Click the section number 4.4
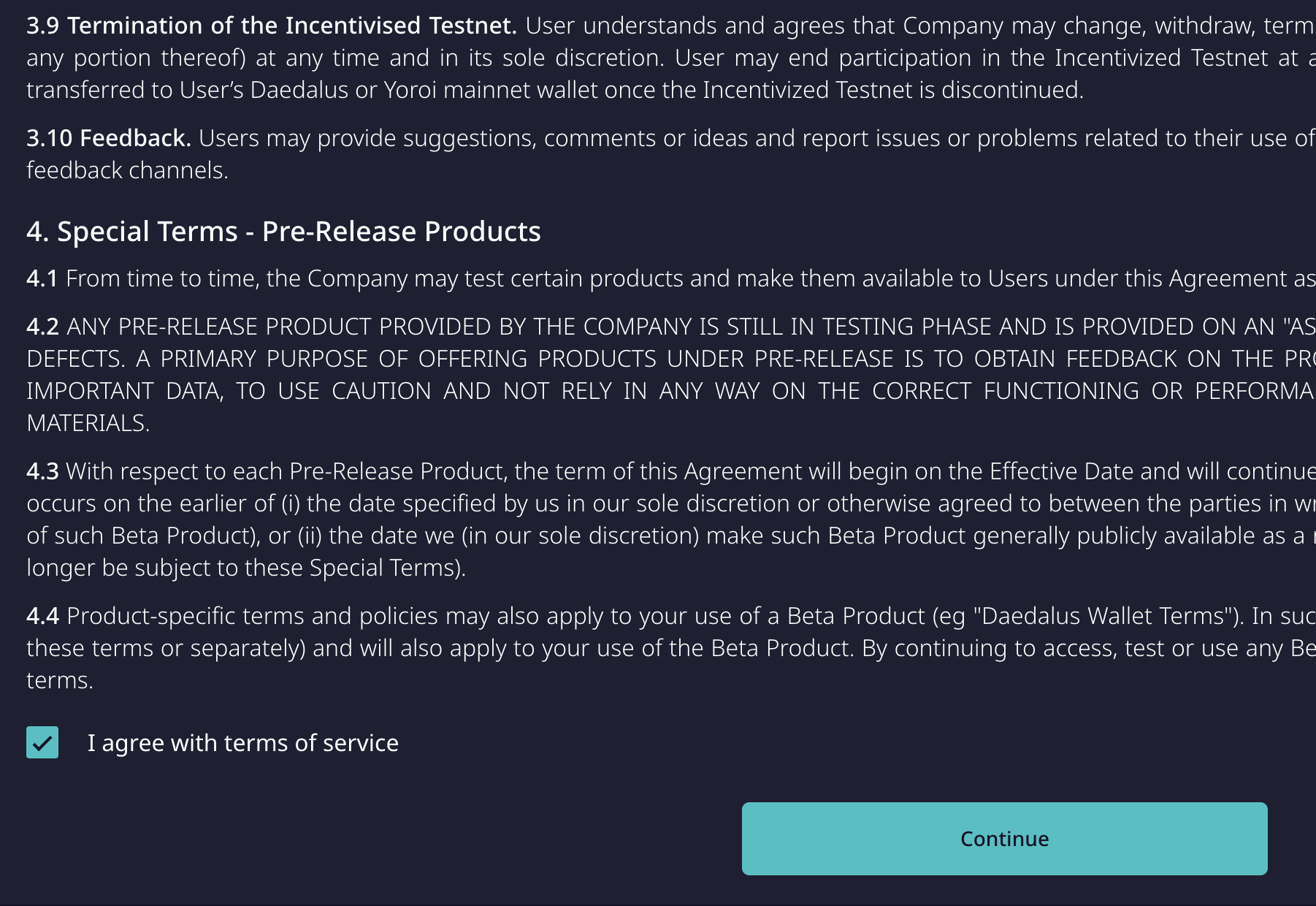The height and width of the screenshot is (906, 1316). [42, 616]
